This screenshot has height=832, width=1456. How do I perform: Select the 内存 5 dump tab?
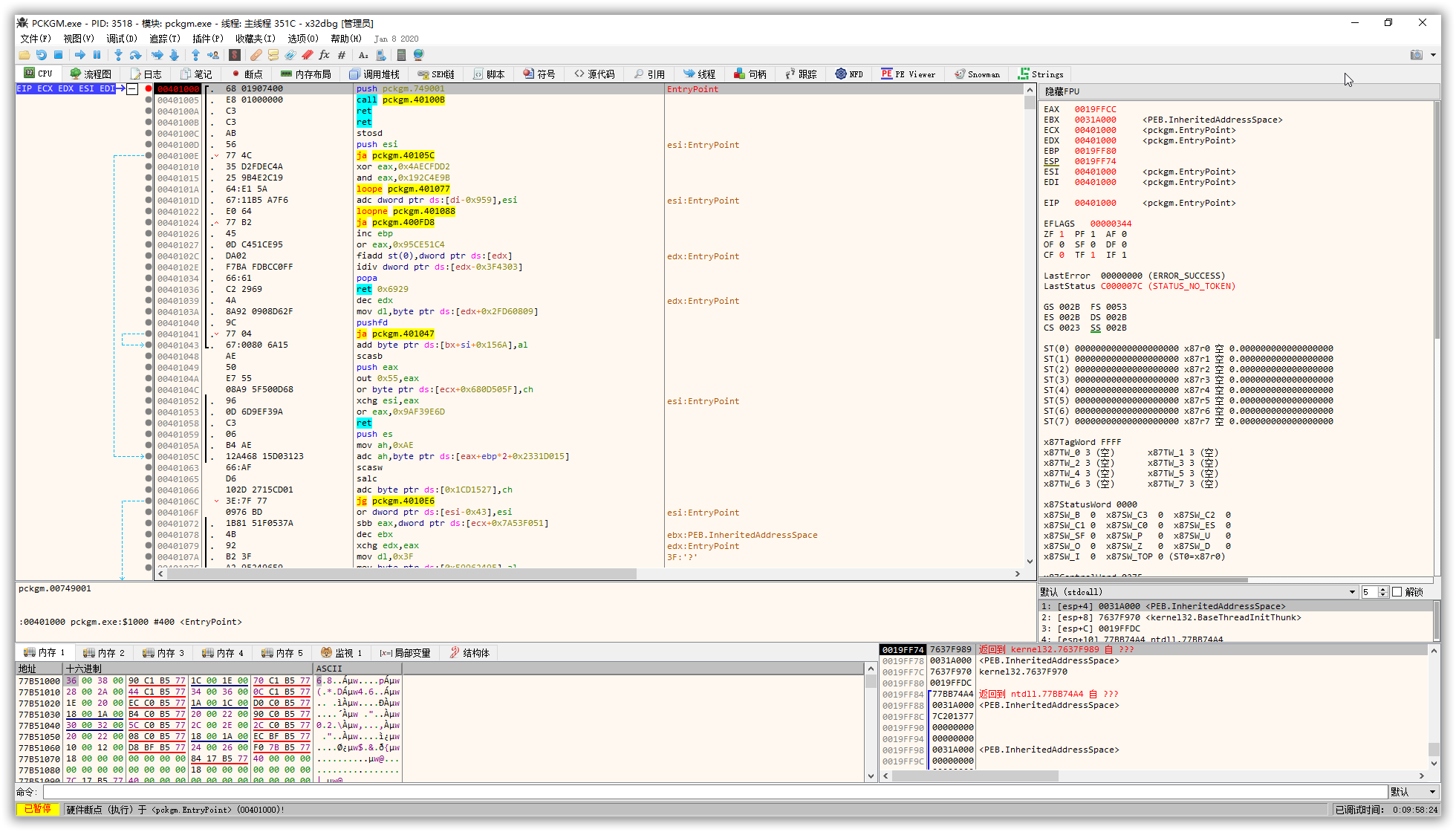coord(282,653)
